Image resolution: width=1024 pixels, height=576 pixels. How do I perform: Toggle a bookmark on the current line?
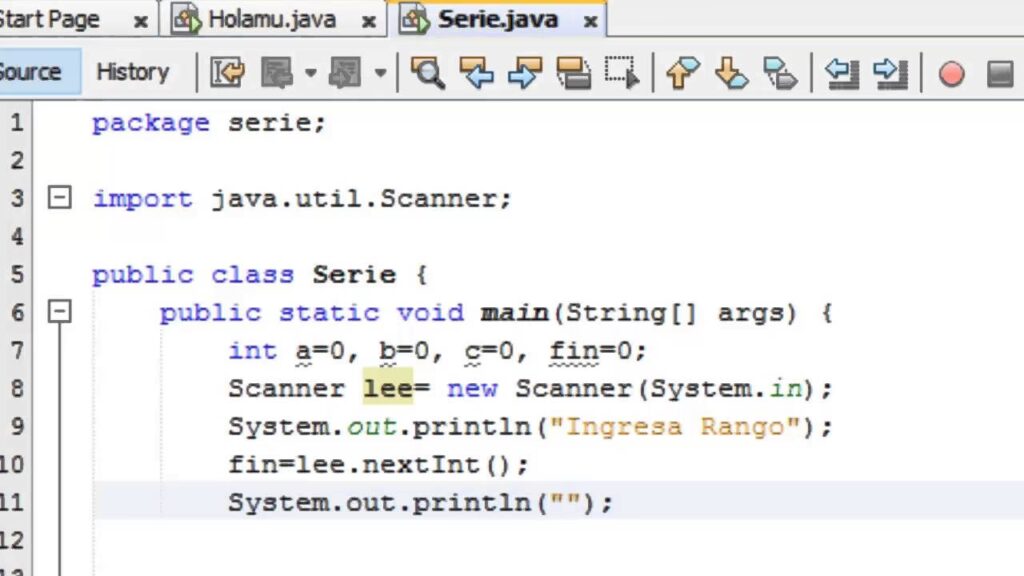[x=780, y=73]
